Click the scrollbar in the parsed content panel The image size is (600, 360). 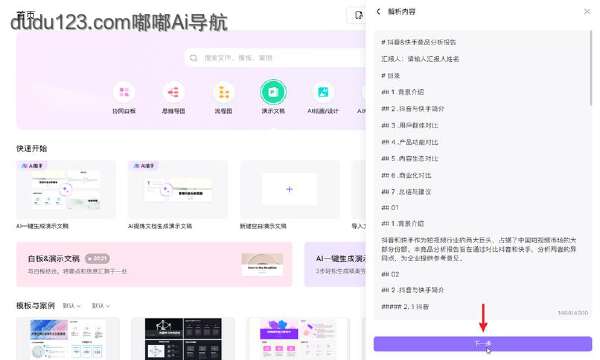coord(591,68)
